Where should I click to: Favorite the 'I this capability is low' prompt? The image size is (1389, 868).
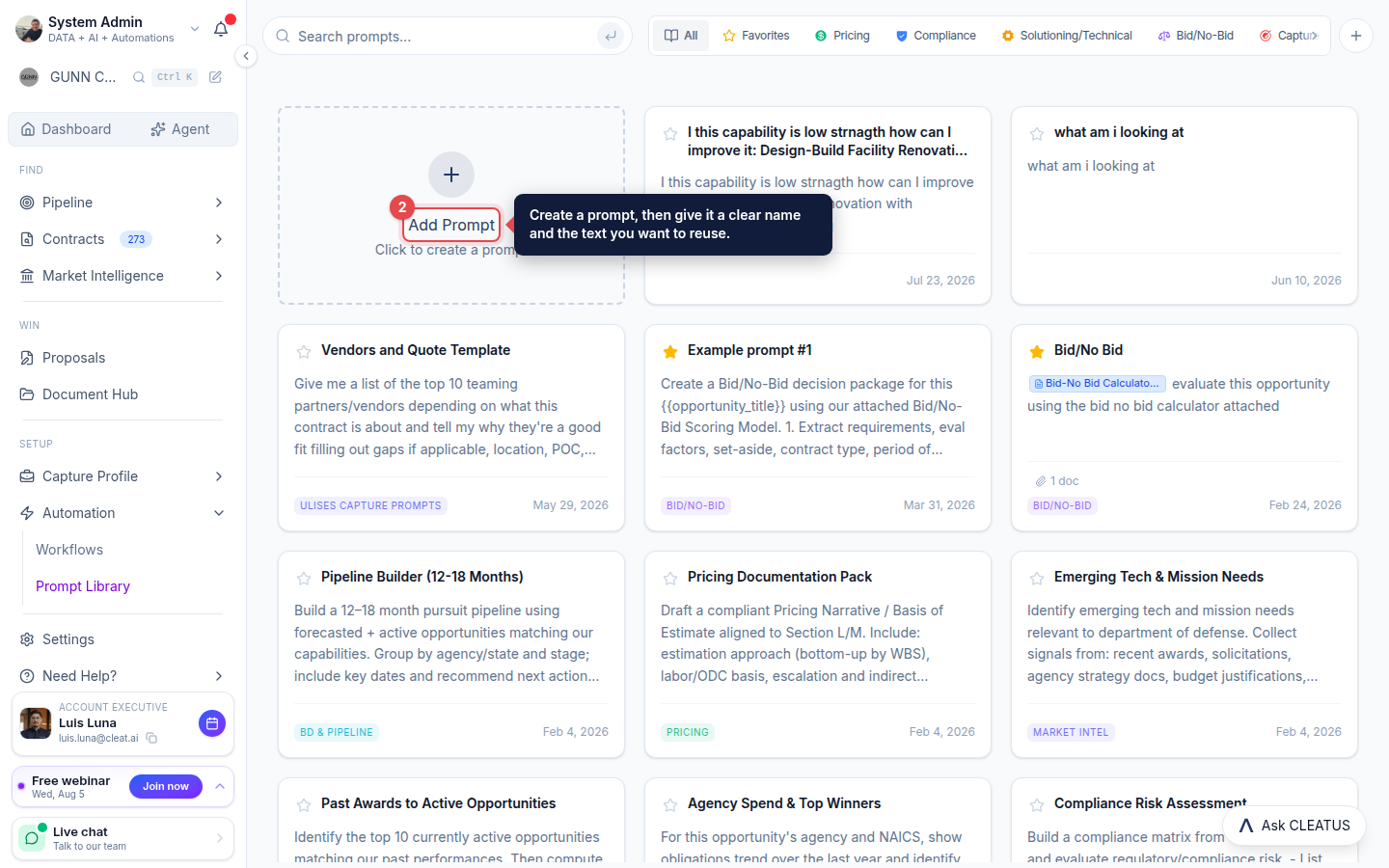click(x=670, y=134)
